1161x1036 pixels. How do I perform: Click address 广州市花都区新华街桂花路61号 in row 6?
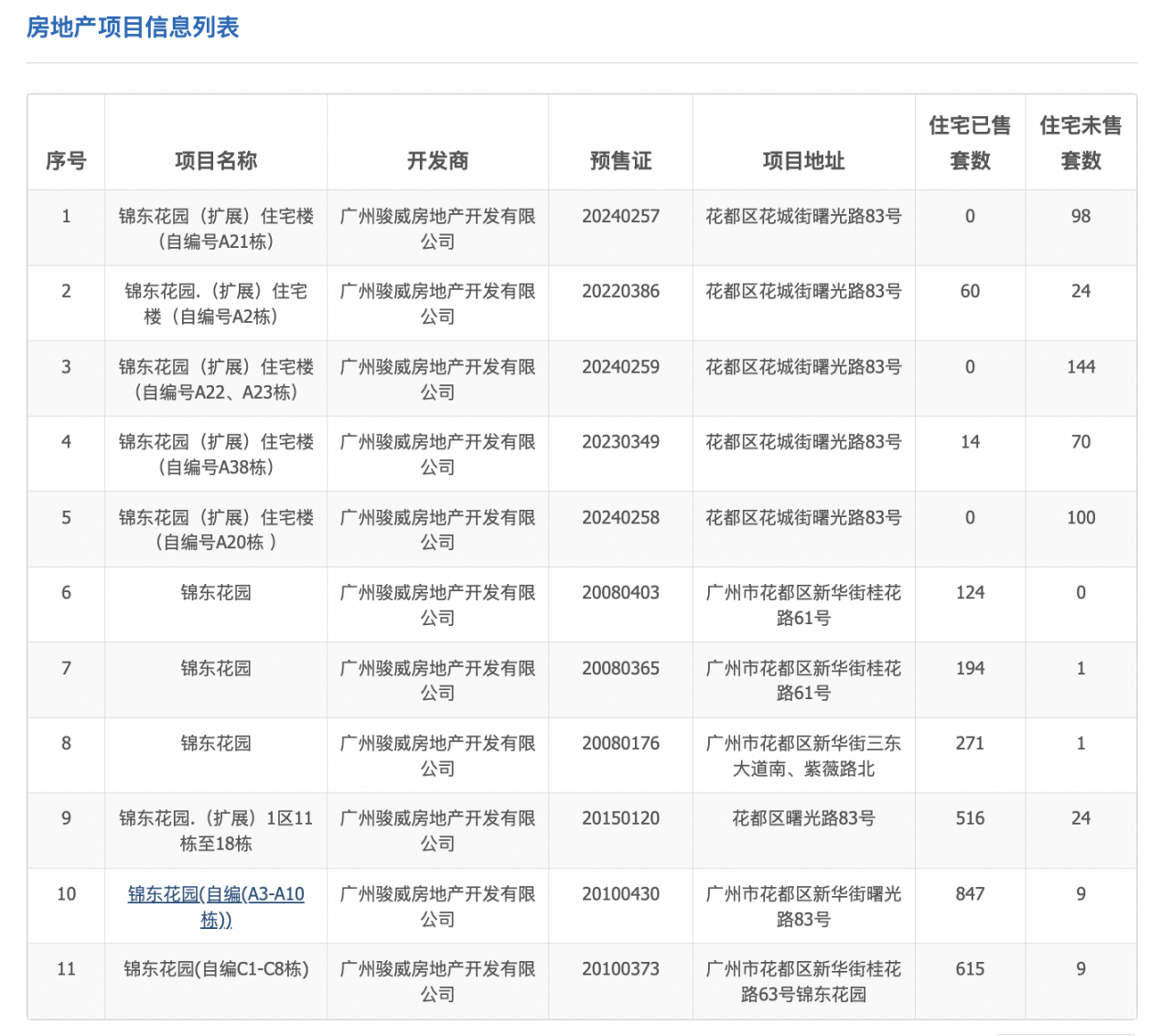tap(803, 606)
